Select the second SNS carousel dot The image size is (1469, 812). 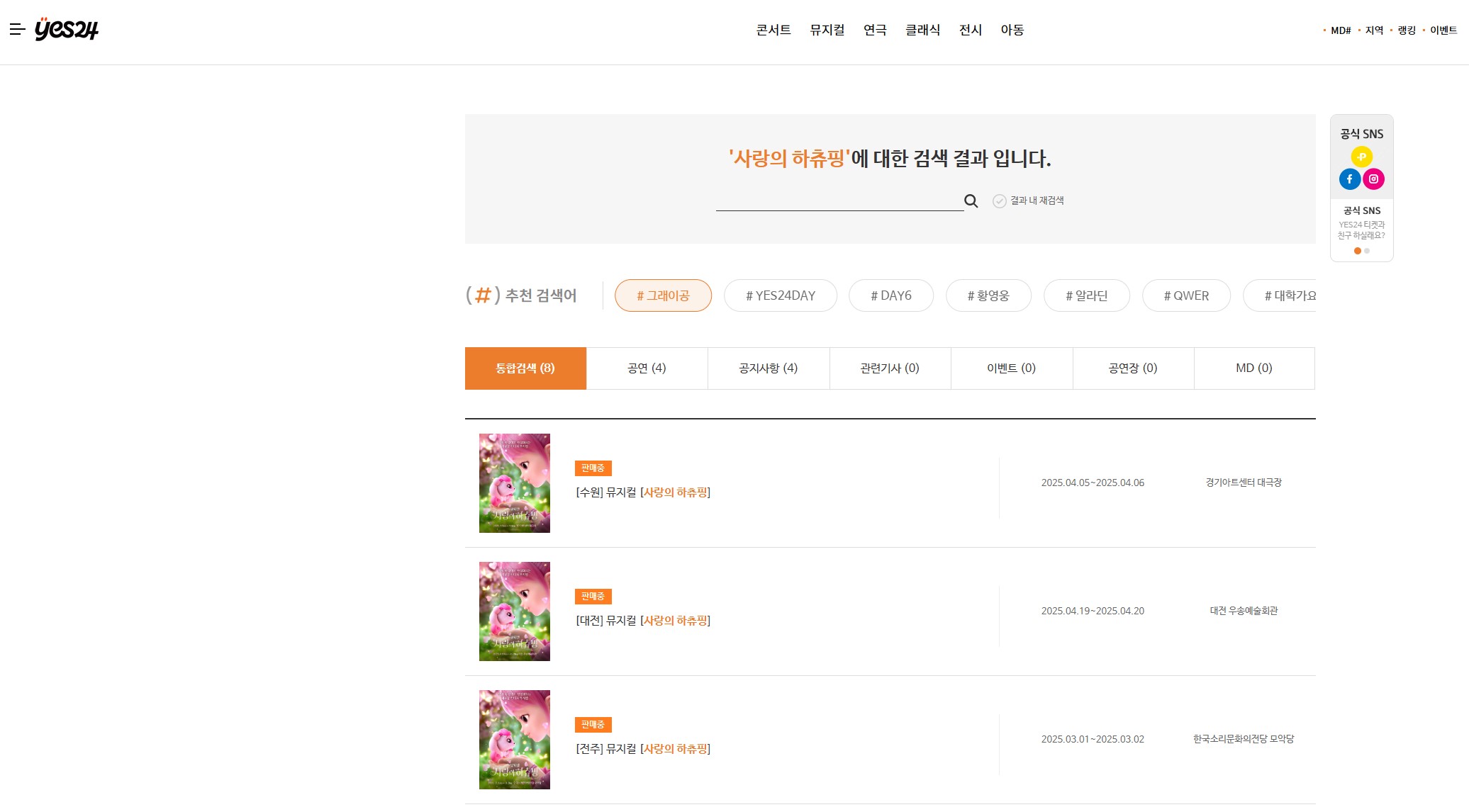[x=1367, y=251]
